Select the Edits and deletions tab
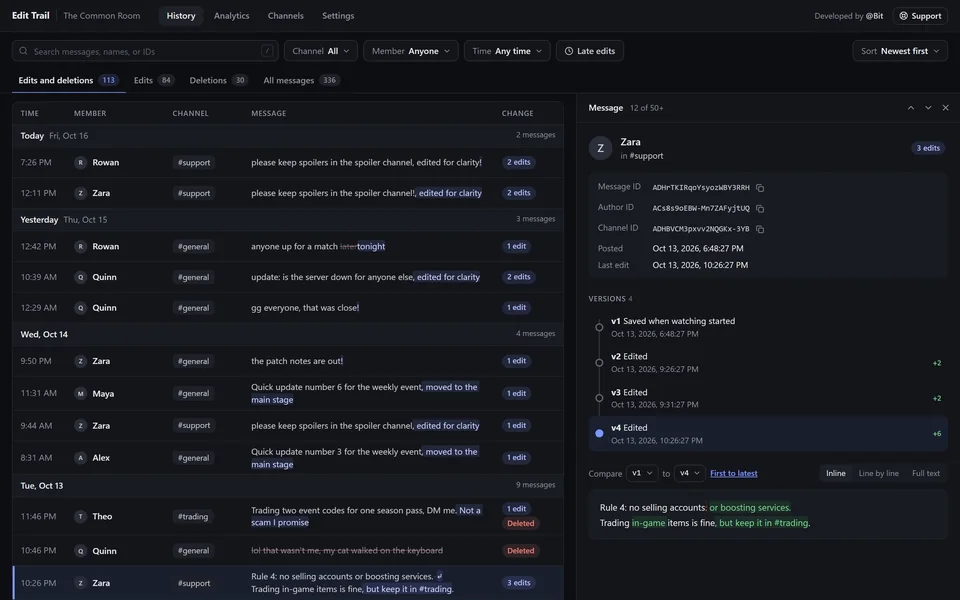960x600 pixels. (x=69, y=80)
